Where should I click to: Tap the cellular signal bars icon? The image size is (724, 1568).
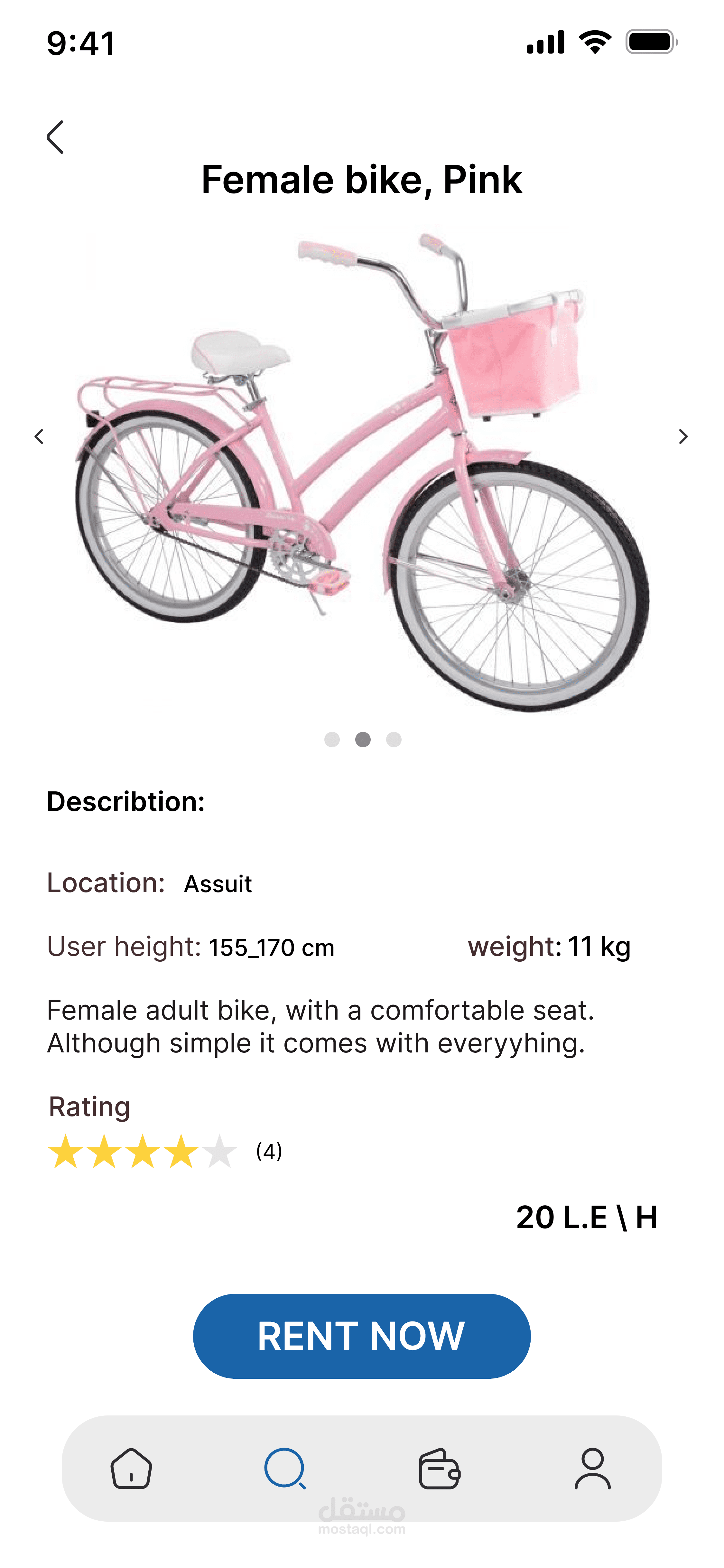click(x=545, y=42)
